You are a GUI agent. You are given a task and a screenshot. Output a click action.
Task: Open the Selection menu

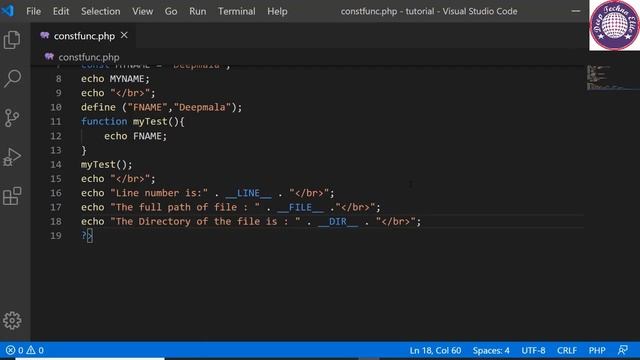[100, 11]
